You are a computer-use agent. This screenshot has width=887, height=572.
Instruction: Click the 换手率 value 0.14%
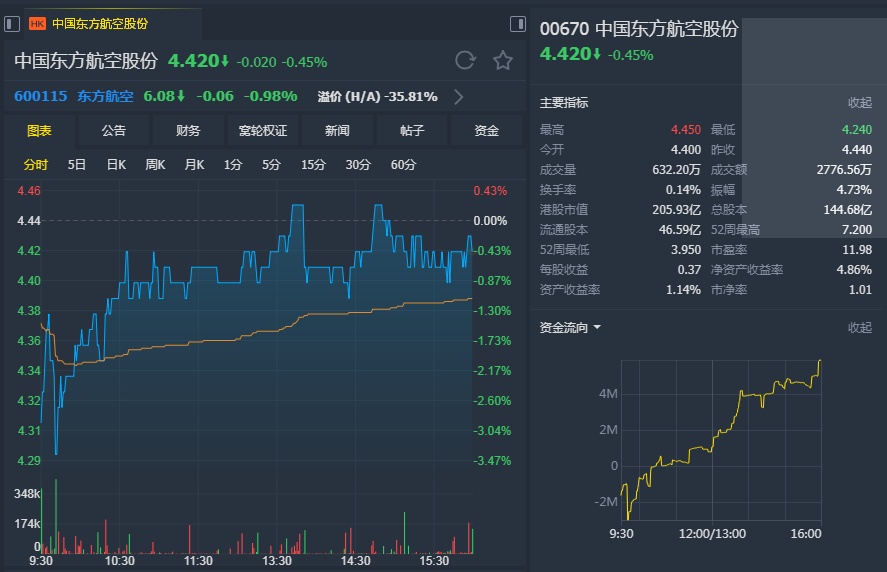click(x=683, y=190)
